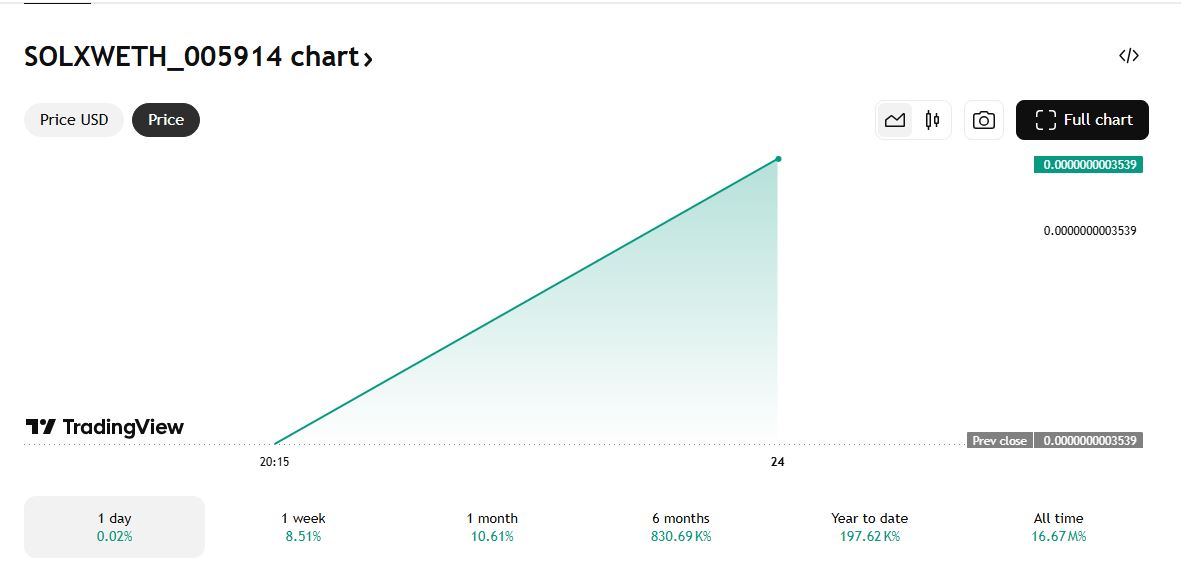Switch to candlestick chart style icon

(x=933, y=120)
